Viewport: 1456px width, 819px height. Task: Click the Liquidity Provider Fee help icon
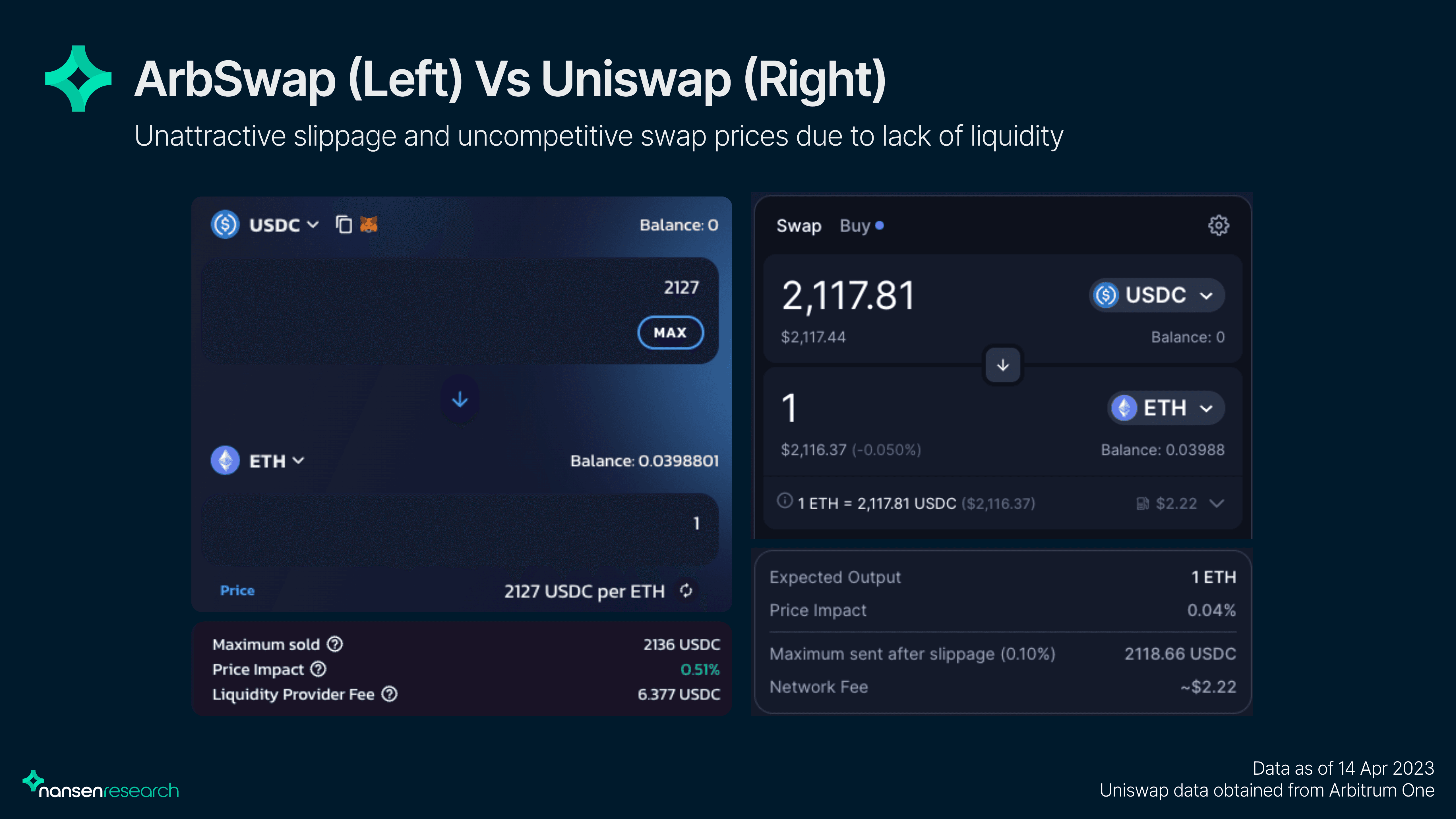point(389,694)
